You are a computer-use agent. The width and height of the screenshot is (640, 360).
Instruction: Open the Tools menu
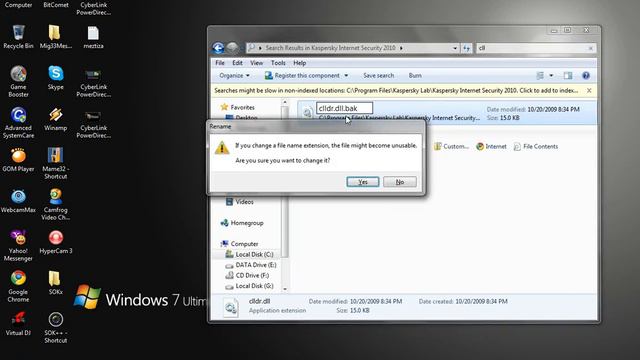point(278,63)
